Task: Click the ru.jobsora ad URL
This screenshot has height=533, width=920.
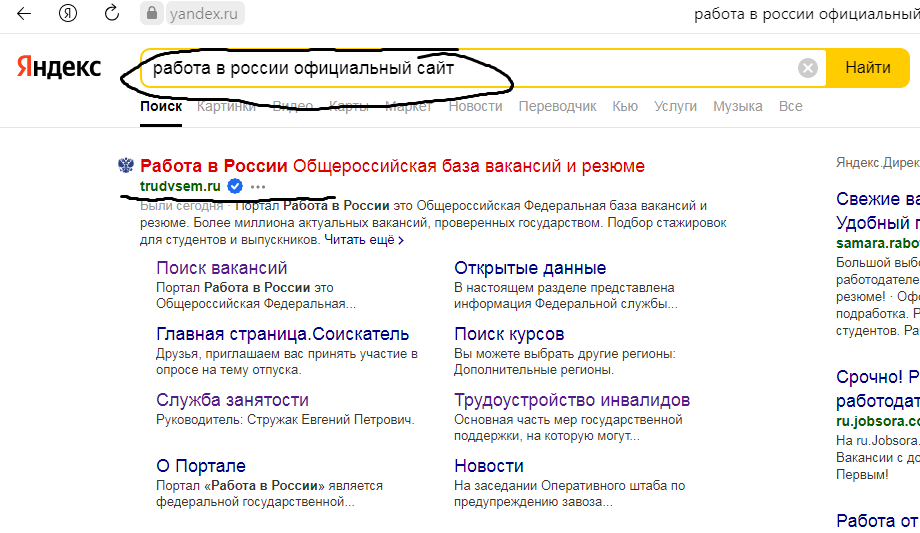Action: click(878, 421)
